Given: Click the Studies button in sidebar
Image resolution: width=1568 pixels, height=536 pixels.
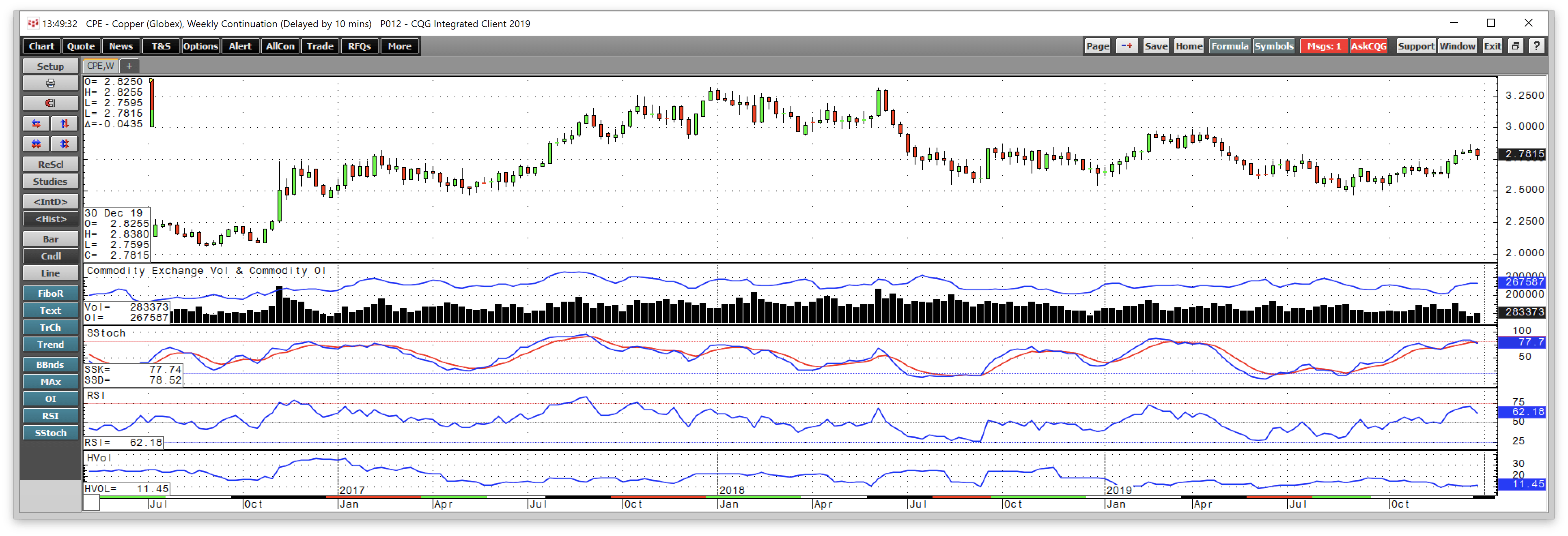Looking at the screenshot, I should tap(50, 181).
